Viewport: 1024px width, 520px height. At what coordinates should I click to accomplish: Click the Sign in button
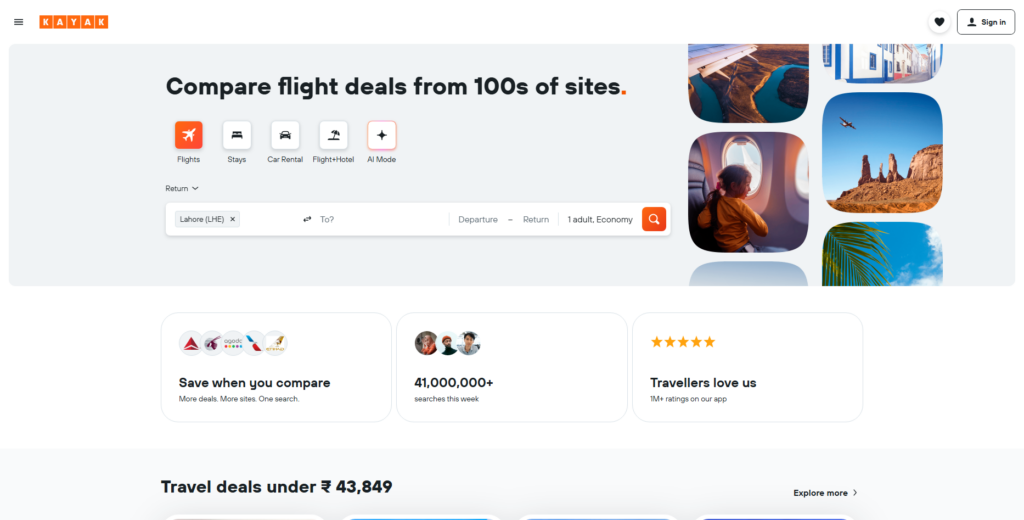tap(986, 22)
